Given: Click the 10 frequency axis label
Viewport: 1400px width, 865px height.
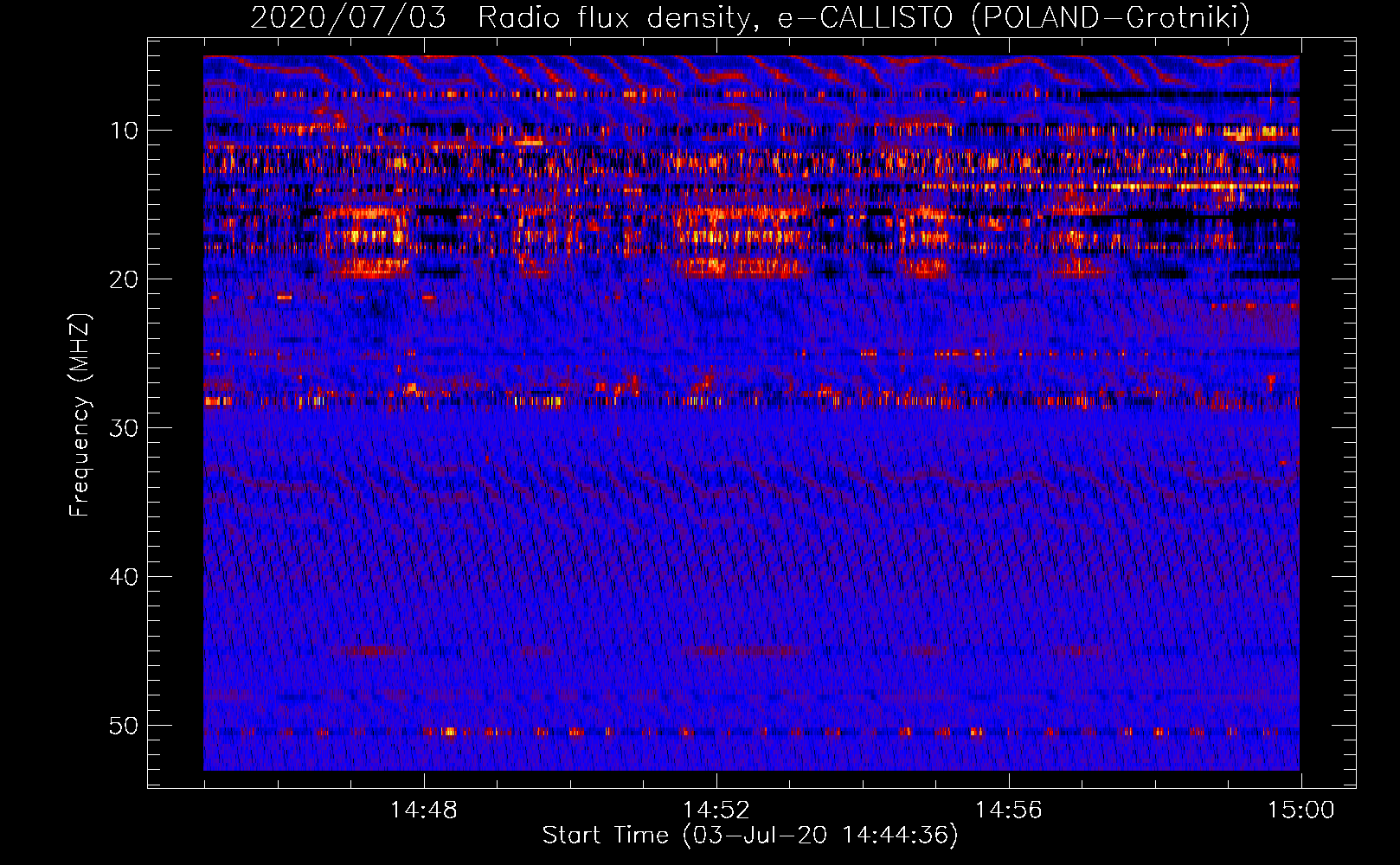Looking at the screenshot, I should (125, 131).
